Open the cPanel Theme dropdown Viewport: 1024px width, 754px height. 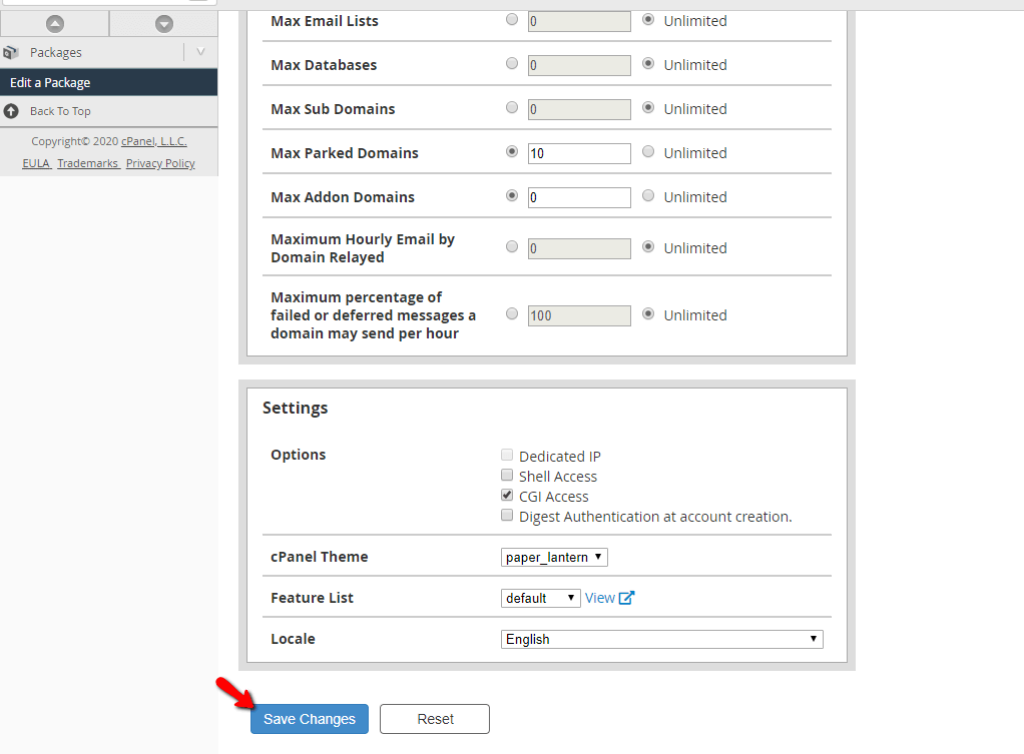pyautogui.click(x=554, y=558)
